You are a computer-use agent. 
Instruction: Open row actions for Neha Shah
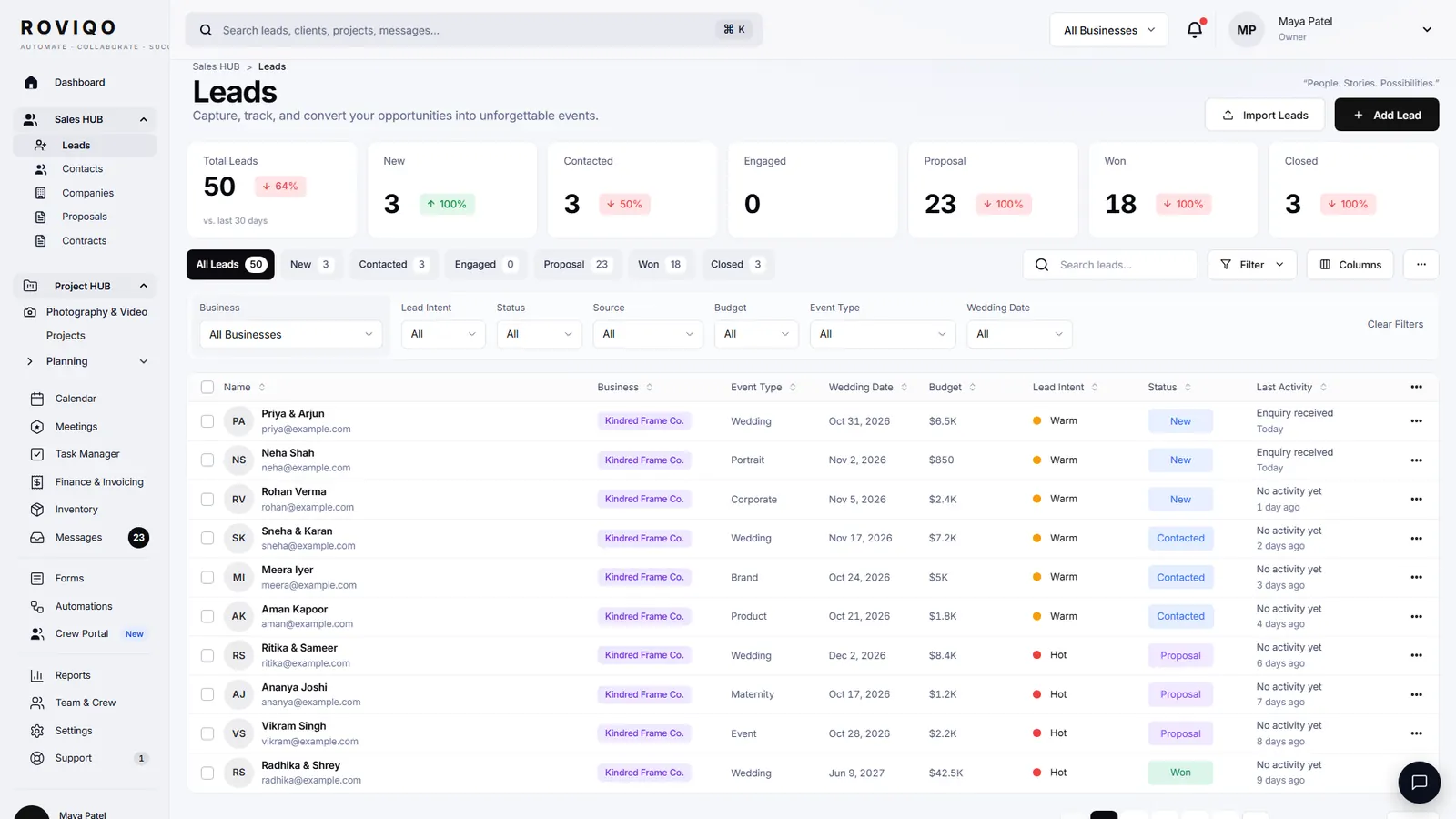[x=1416, y=460]
